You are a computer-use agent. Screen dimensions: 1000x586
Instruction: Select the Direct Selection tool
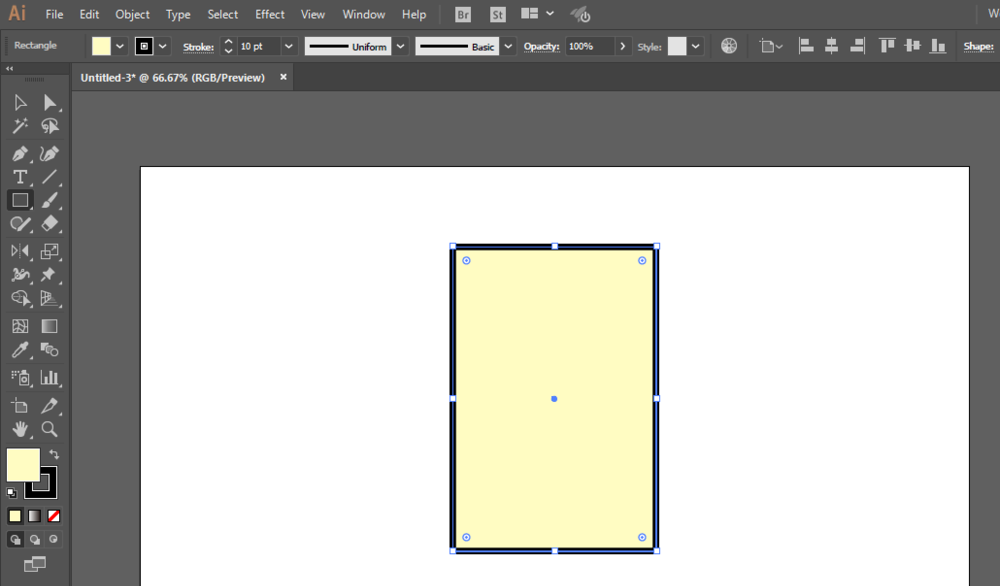click(x=50, y=102)
